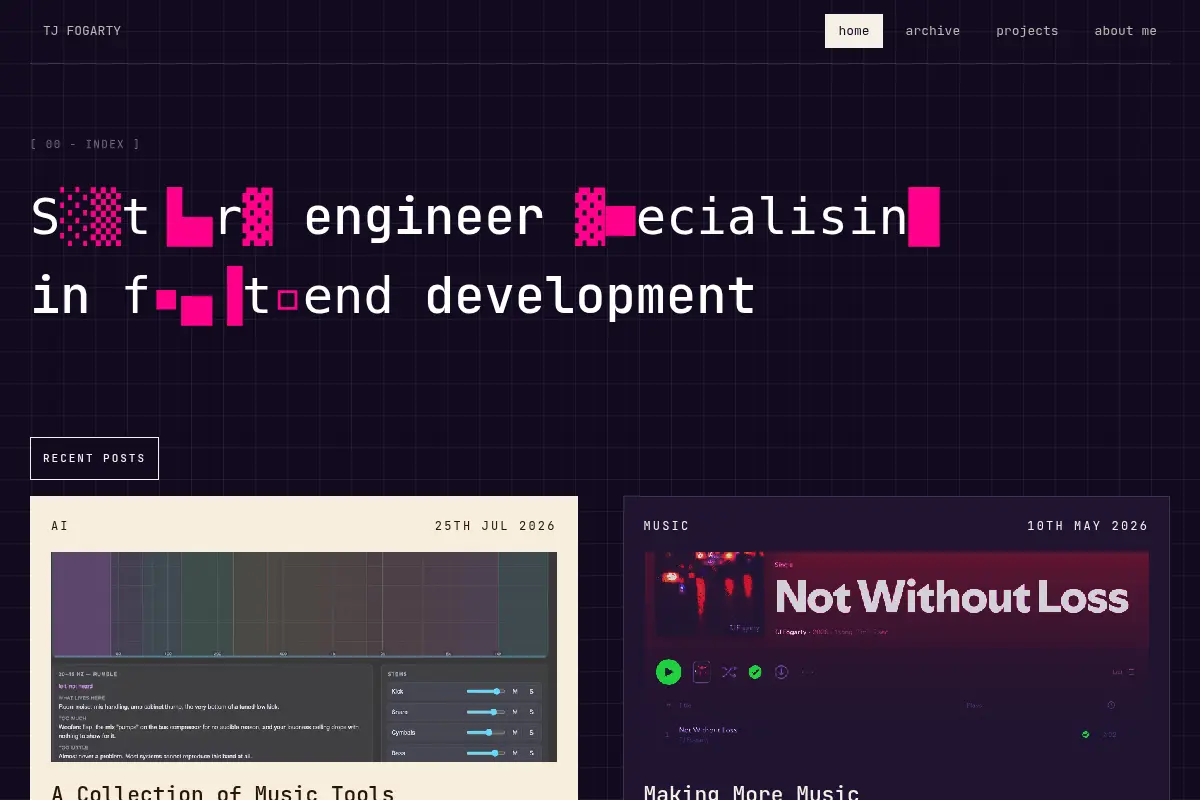This screenshot has width=1200, height=800.
Task: Go to projects in the top navigation
Action: pyautogui.click(x=1027, y=31)
